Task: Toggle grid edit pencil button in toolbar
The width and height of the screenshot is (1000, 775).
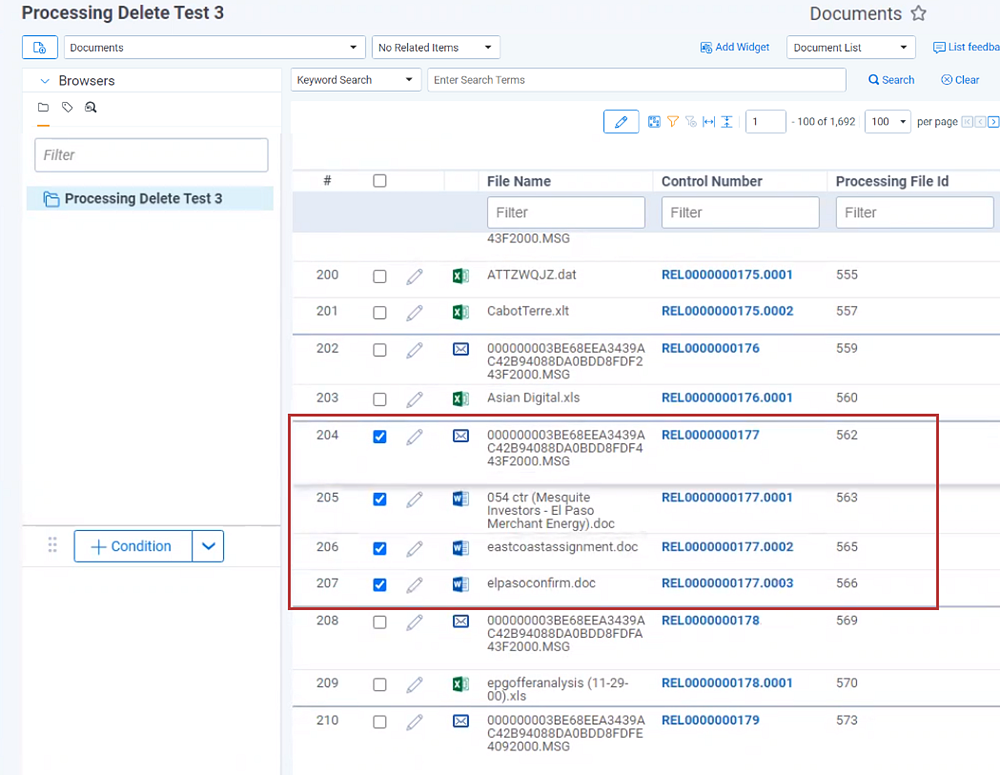Action: tap(621, 121)
